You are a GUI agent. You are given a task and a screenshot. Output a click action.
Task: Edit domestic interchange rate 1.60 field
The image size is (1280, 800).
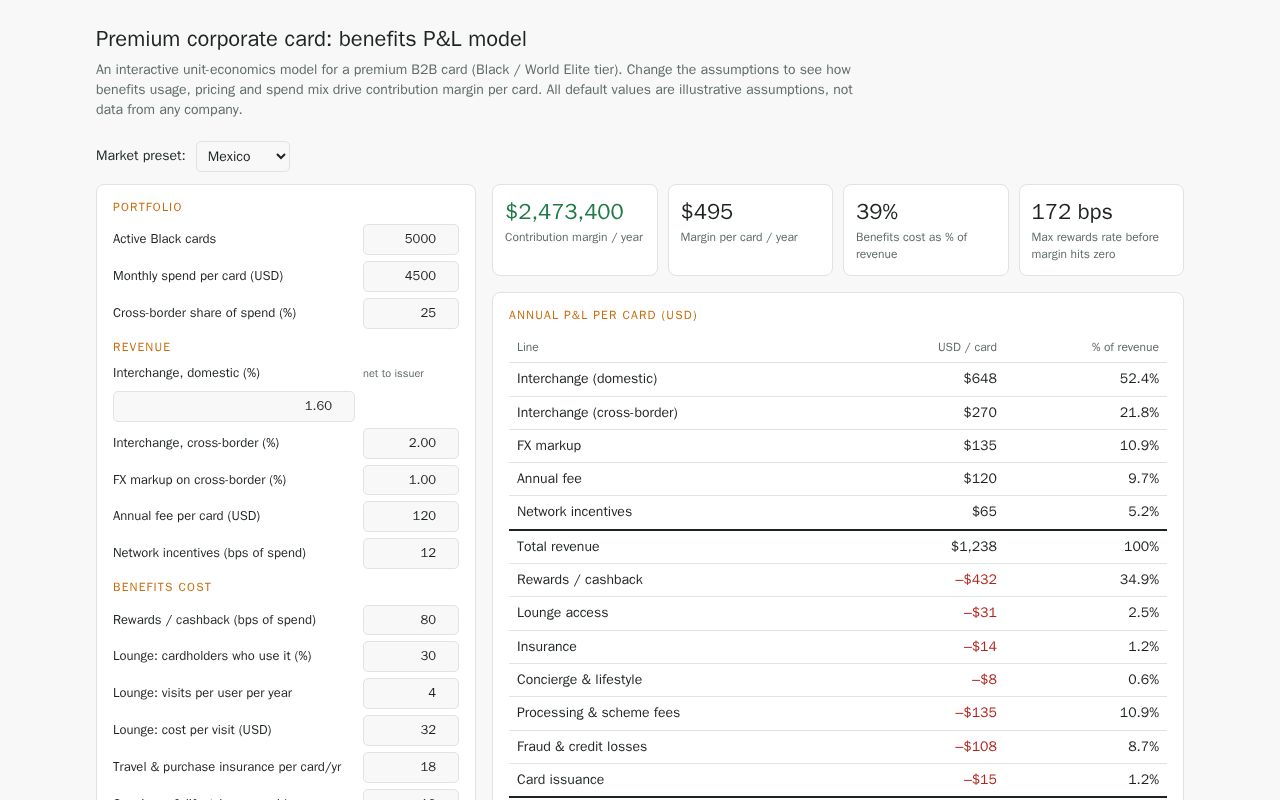coord(234,406)
